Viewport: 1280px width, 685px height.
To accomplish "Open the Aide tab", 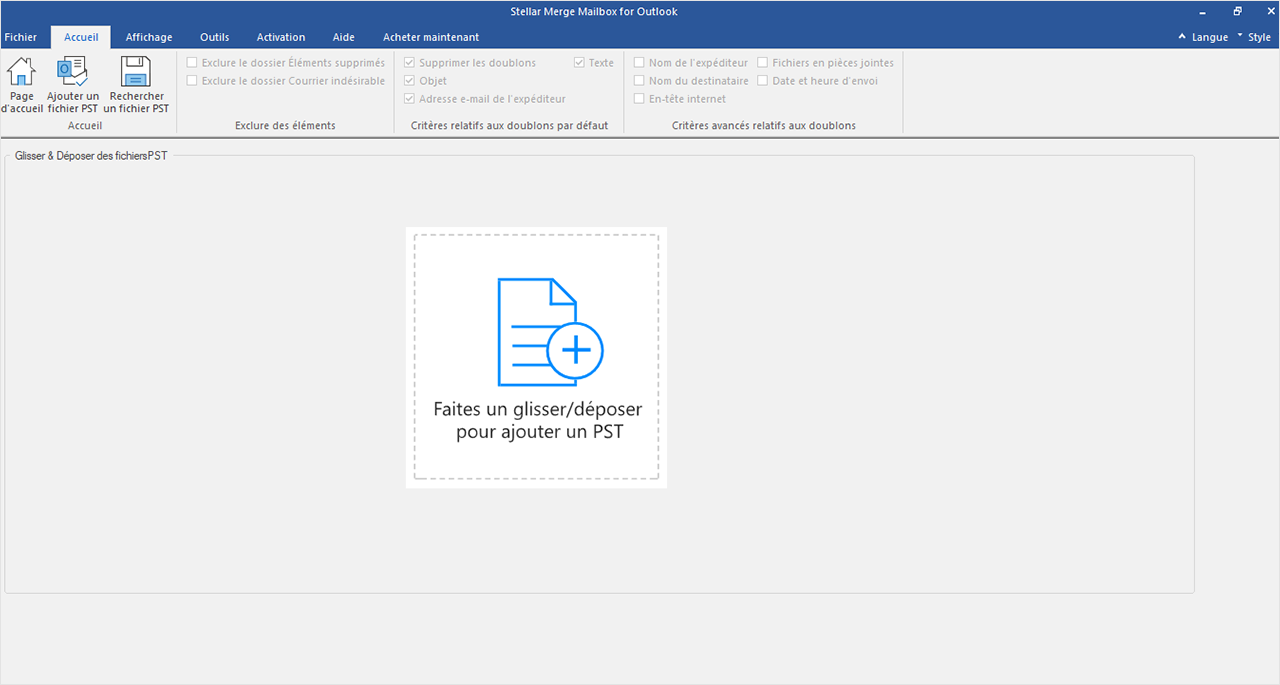I will click(x=344, y=37).
